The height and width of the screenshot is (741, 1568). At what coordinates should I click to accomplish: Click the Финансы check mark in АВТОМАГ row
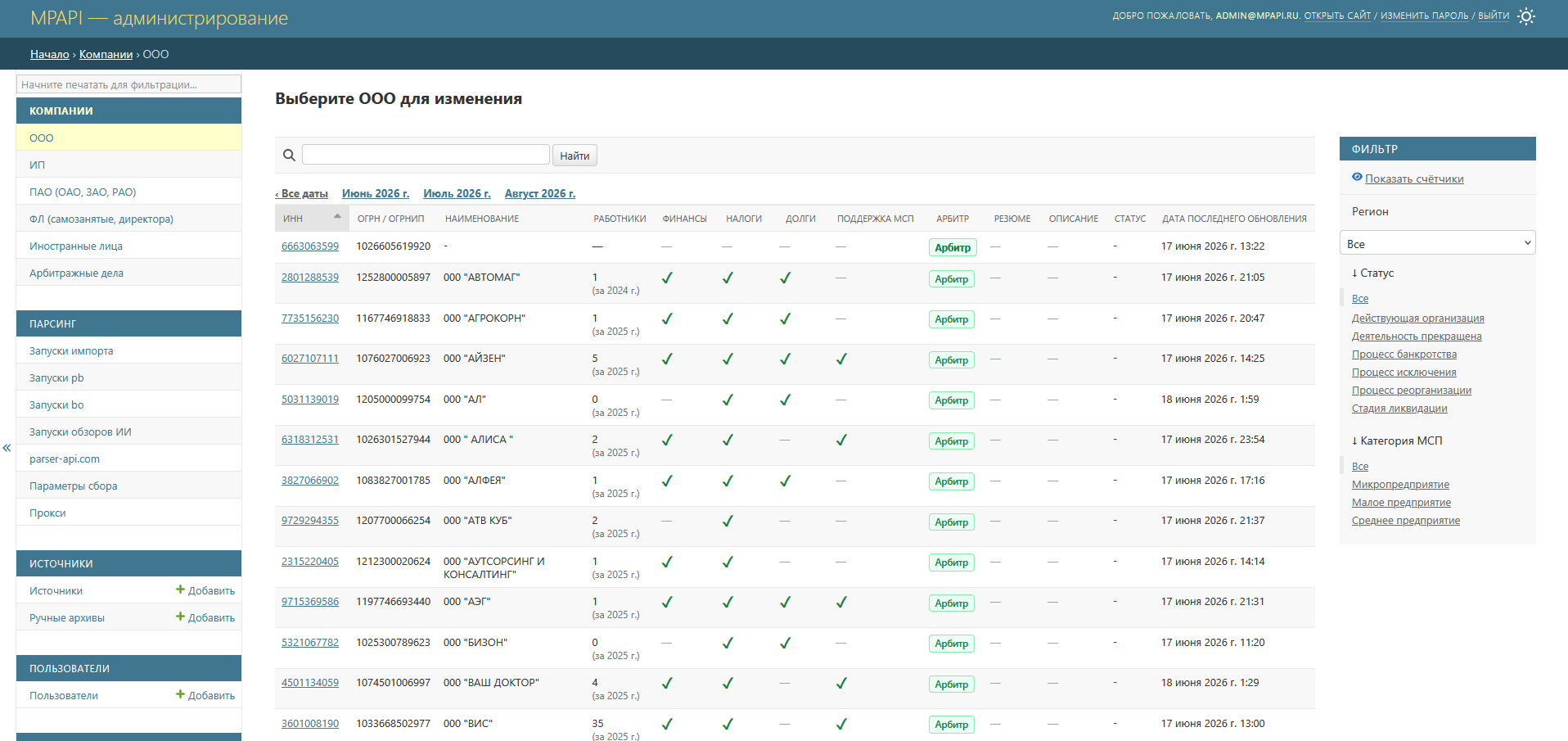pyautogui.click(x=667, y=278)
